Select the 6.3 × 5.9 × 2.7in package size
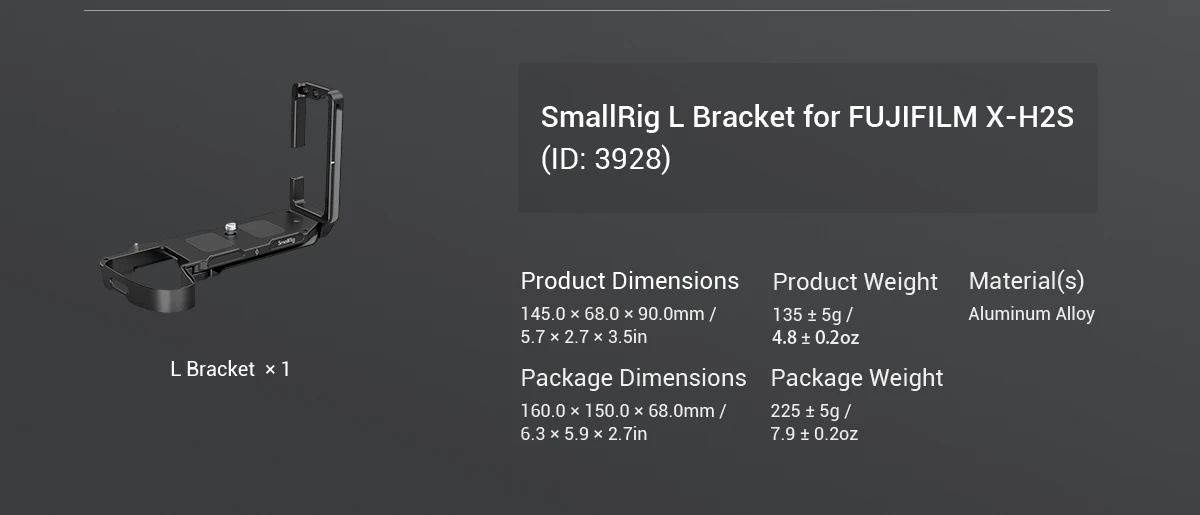The width and height of the screenshot is (1200, 515). [x=583, y=434]
